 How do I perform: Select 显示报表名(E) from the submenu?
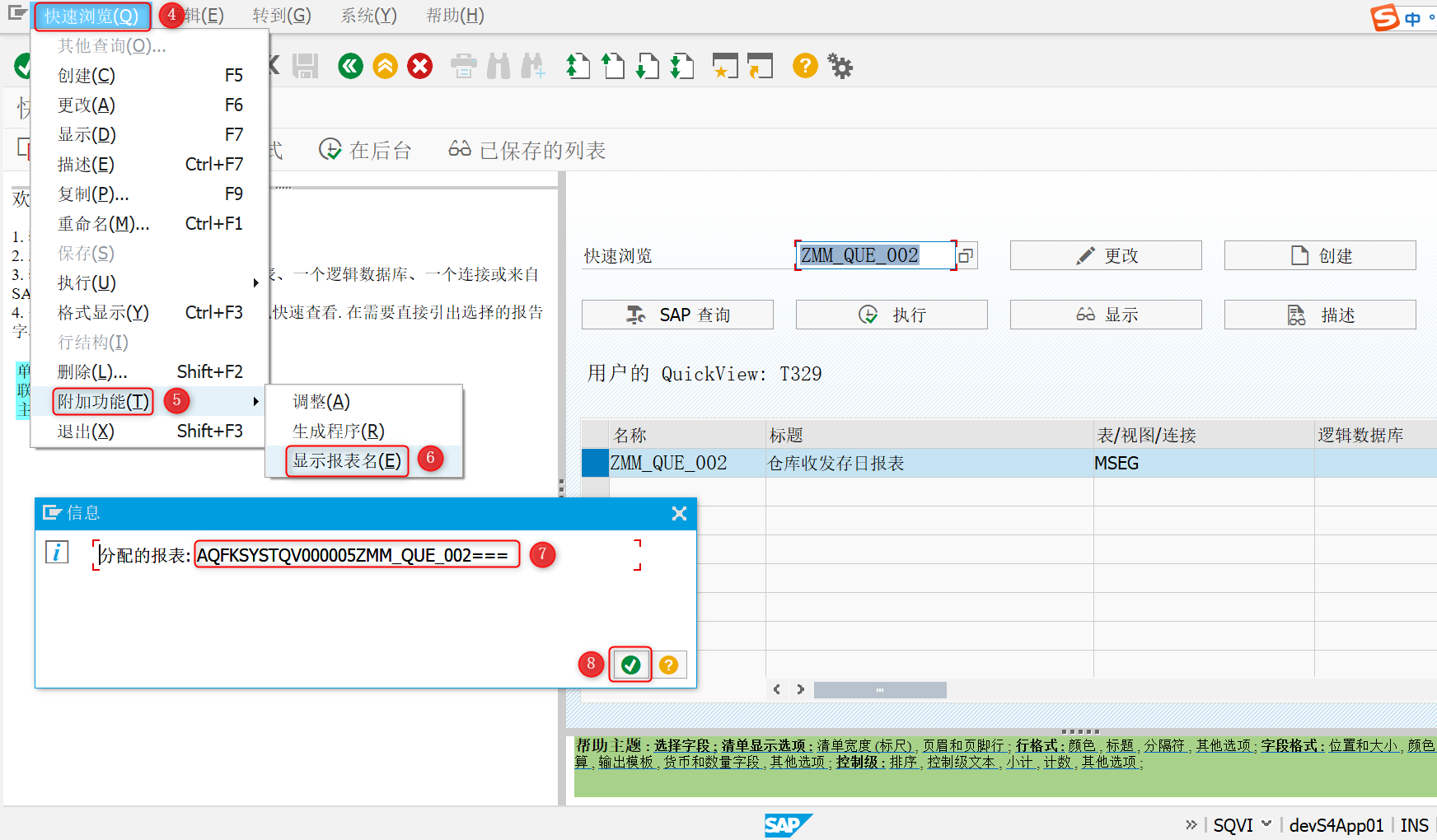tap(345, 460)
